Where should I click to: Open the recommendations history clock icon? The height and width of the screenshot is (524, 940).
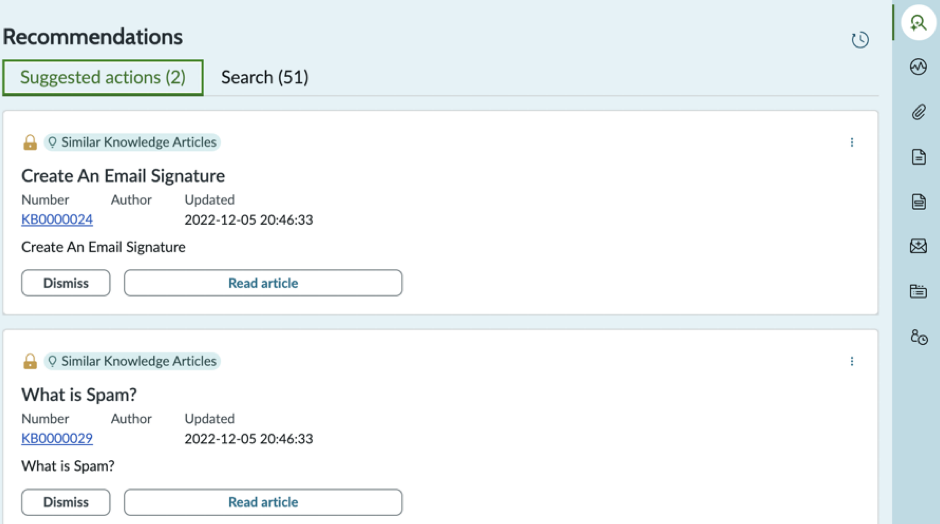[x=860, y=40]
